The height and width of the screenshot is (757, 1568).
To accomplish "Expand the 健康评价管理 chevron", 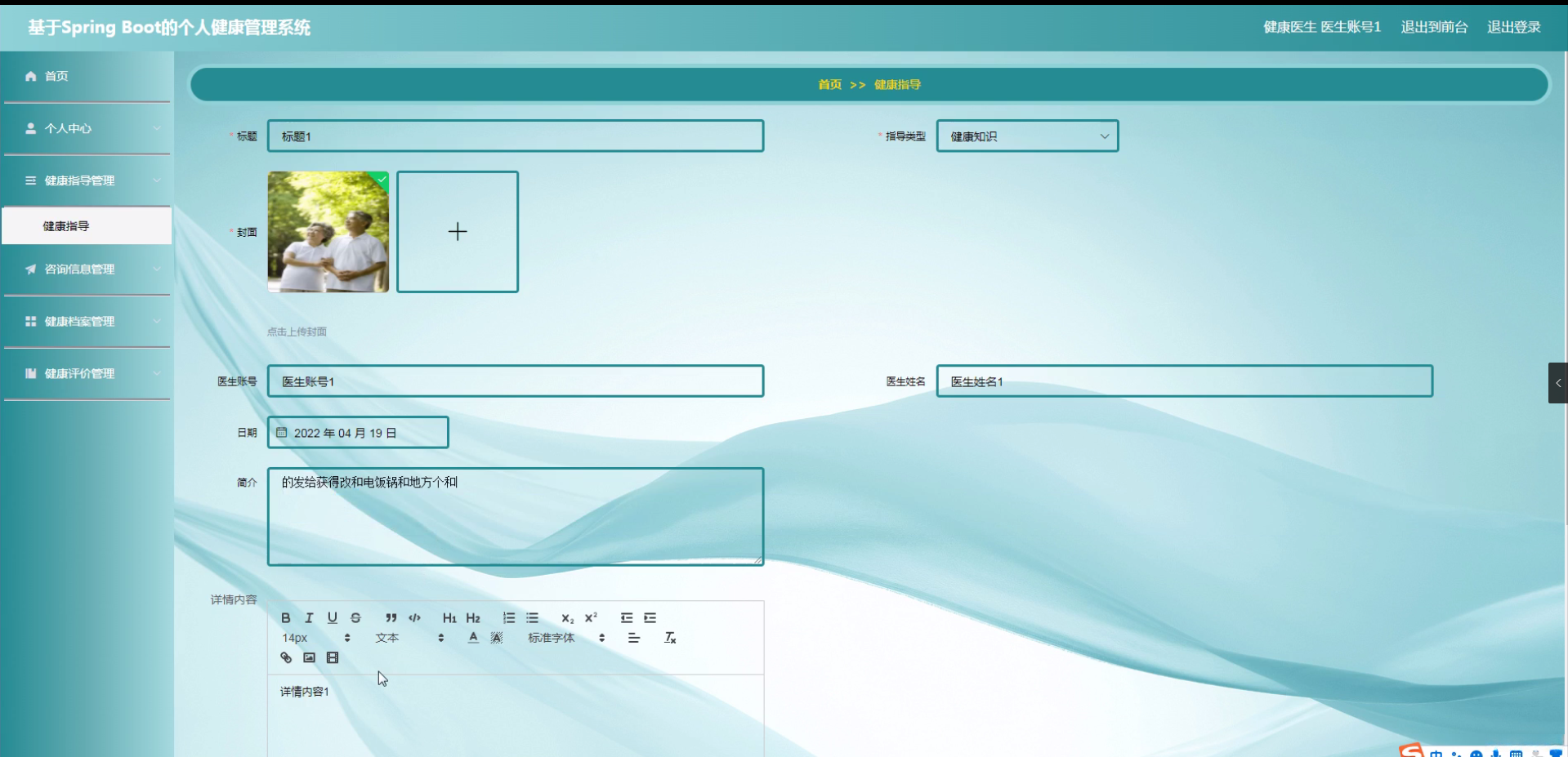I will tap(157, 373).
